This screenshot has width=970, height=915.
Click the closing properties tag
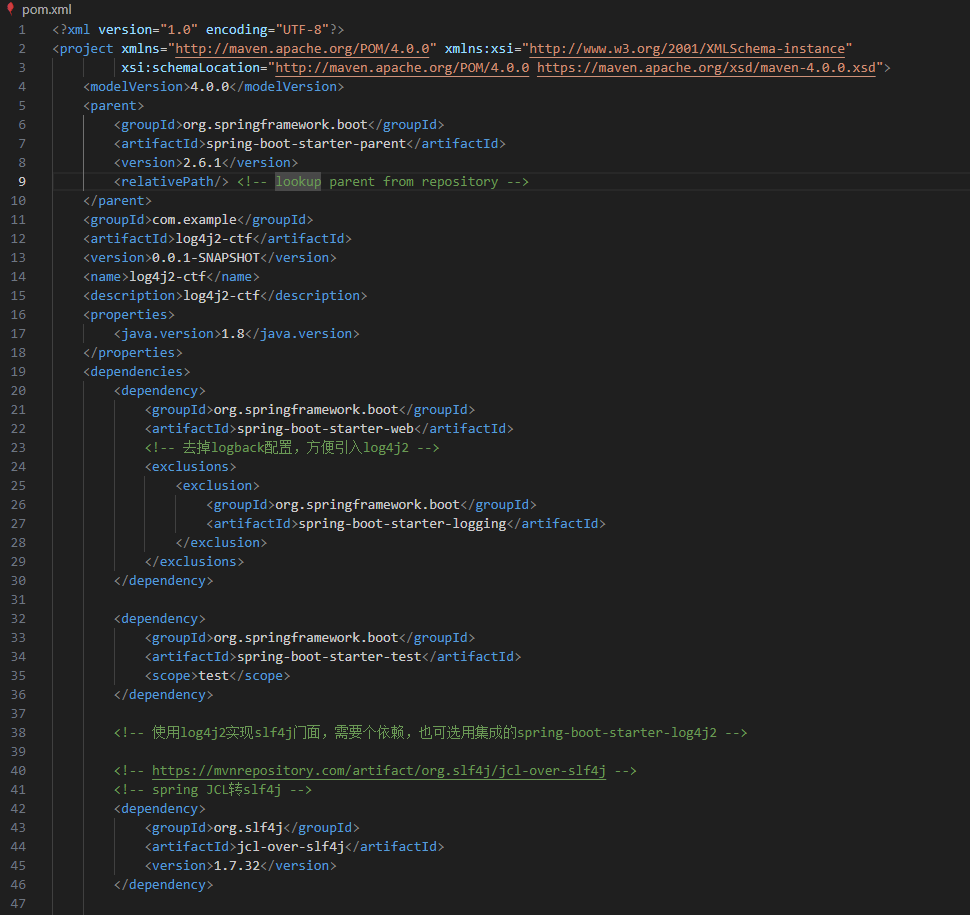click(x=133, y=353)
